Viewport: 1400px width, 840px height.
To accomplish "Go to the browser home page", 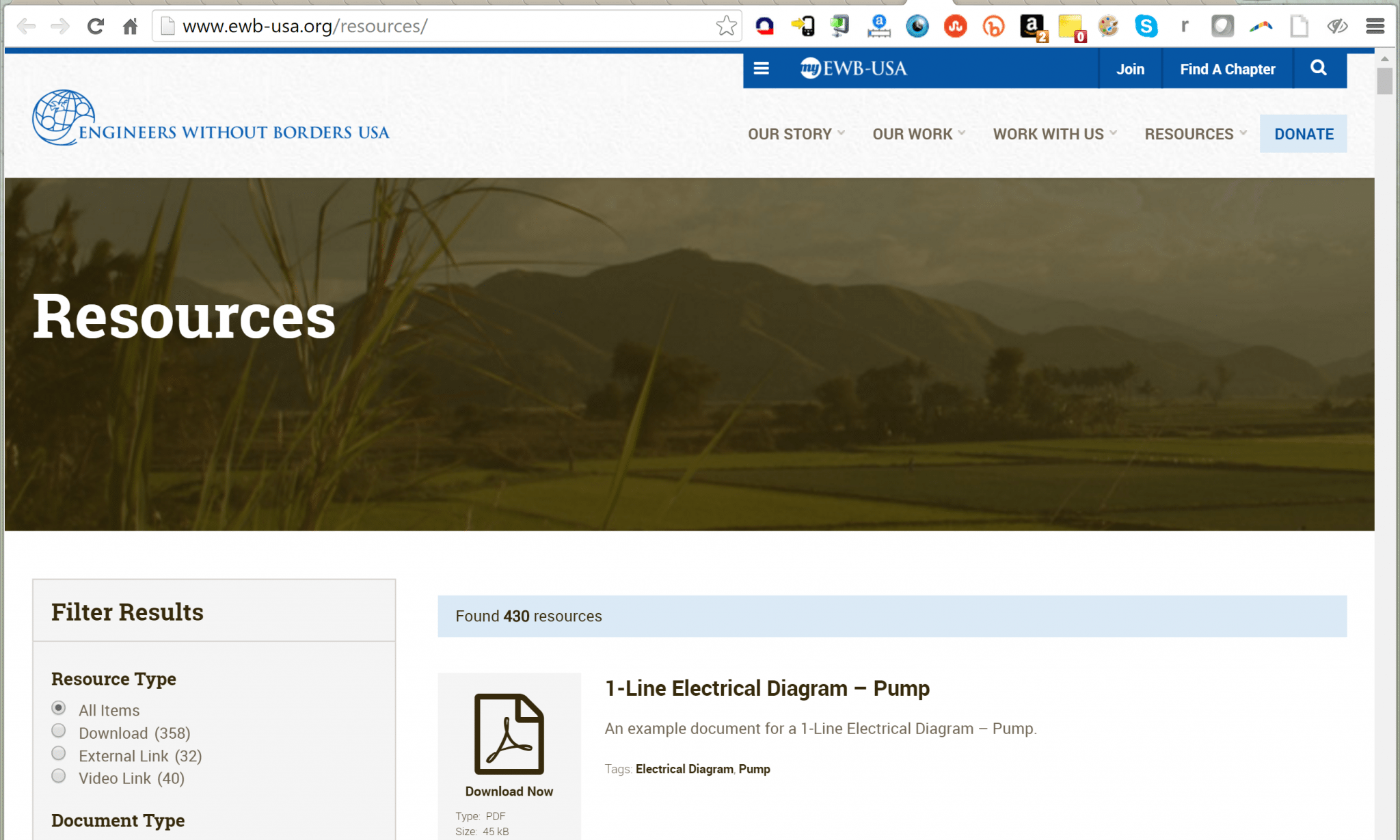I will point(130,27).
